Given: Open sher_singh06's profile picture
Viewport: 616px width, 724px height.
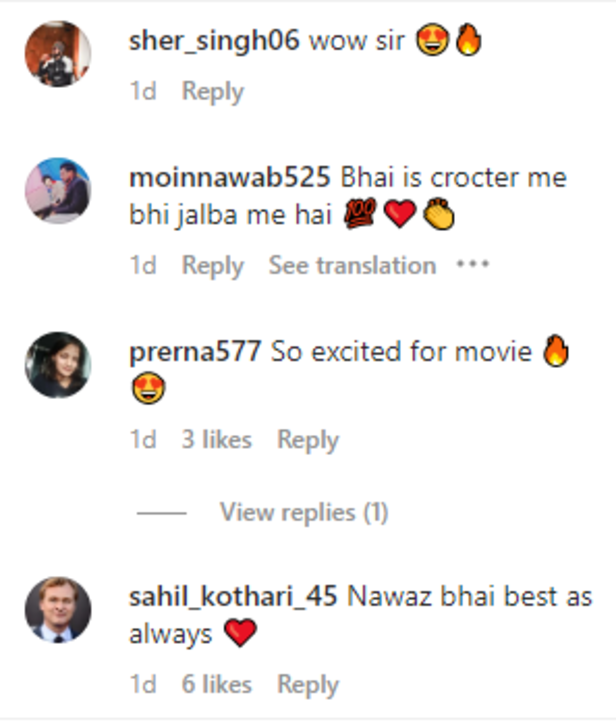Looking at the screenshot, I should pyautogui.click(x=57, y=54).
